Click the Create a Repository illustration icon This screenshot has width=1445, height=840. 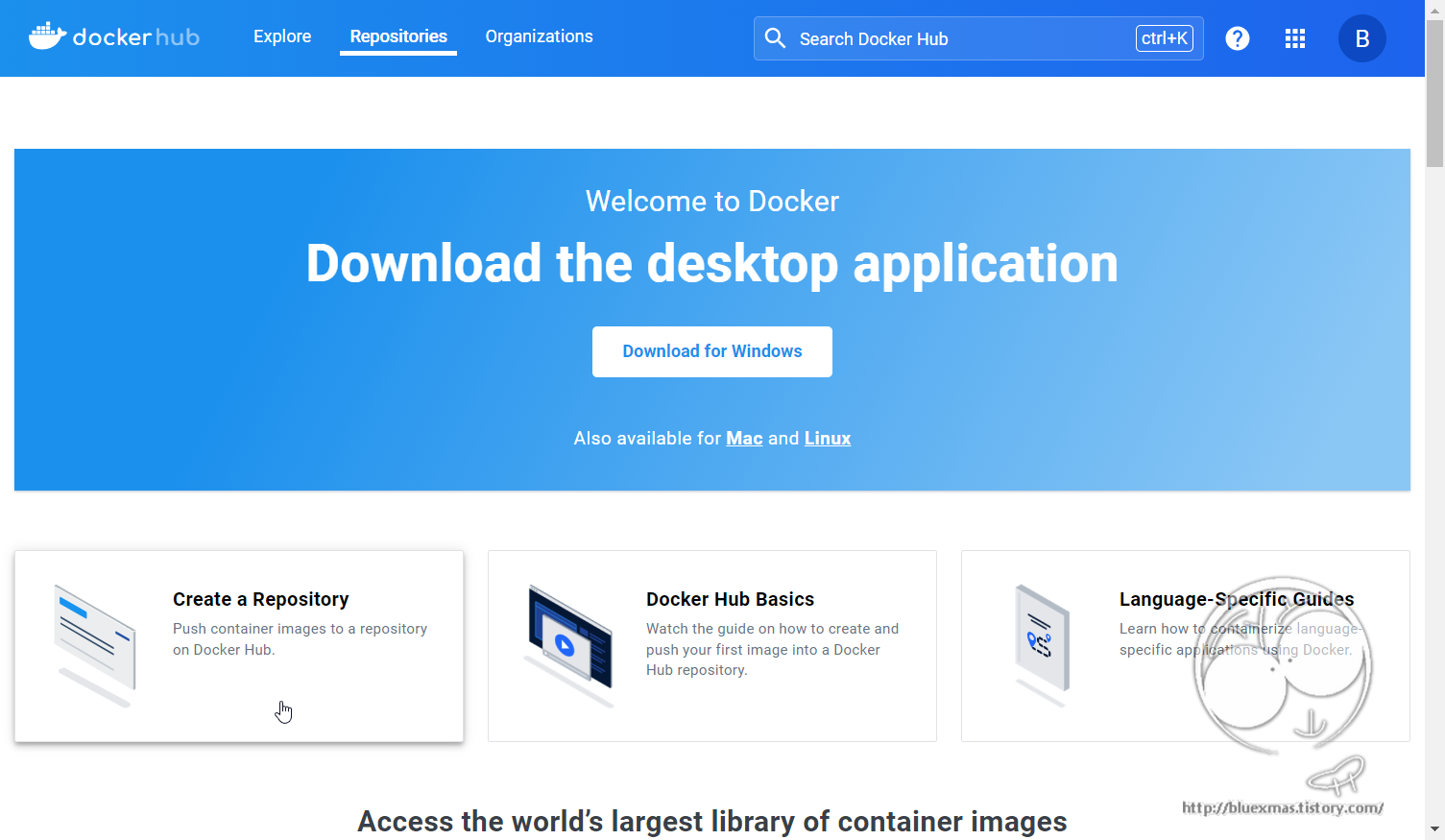(94, 645)
